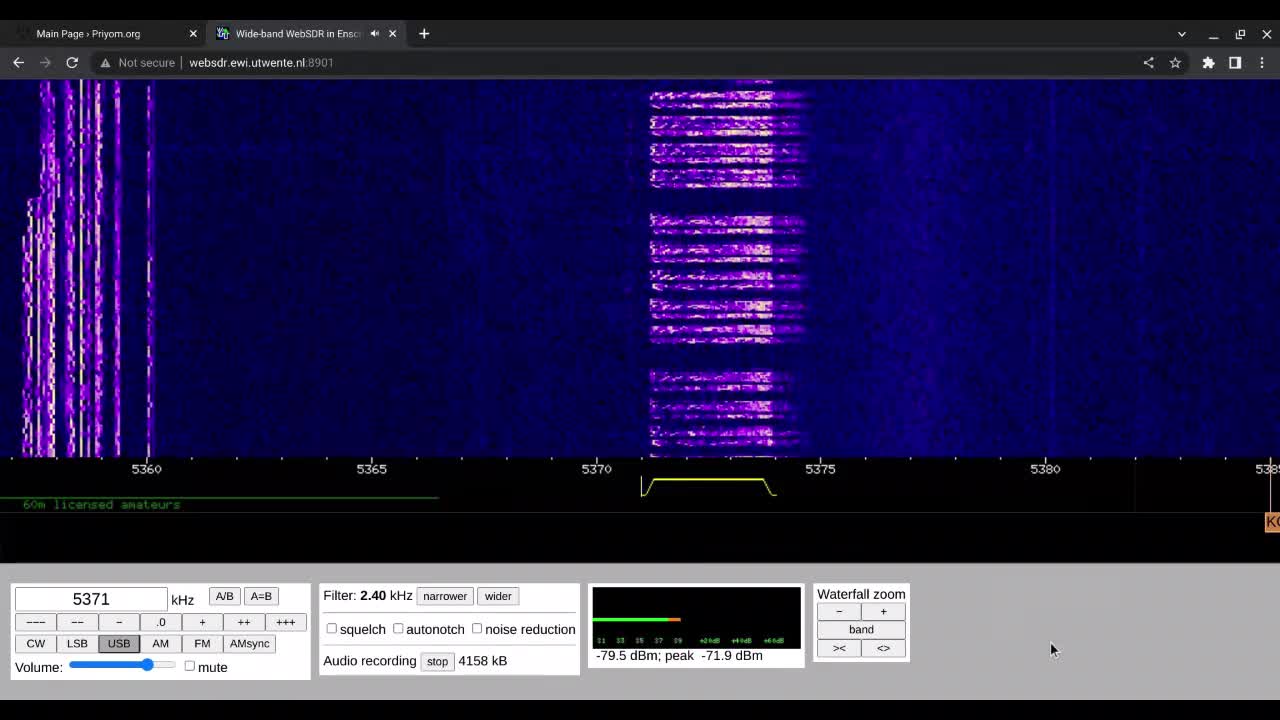The image size is (1280, 720).
Task: Round frequency with the .0 button
Action: [160, 622]
